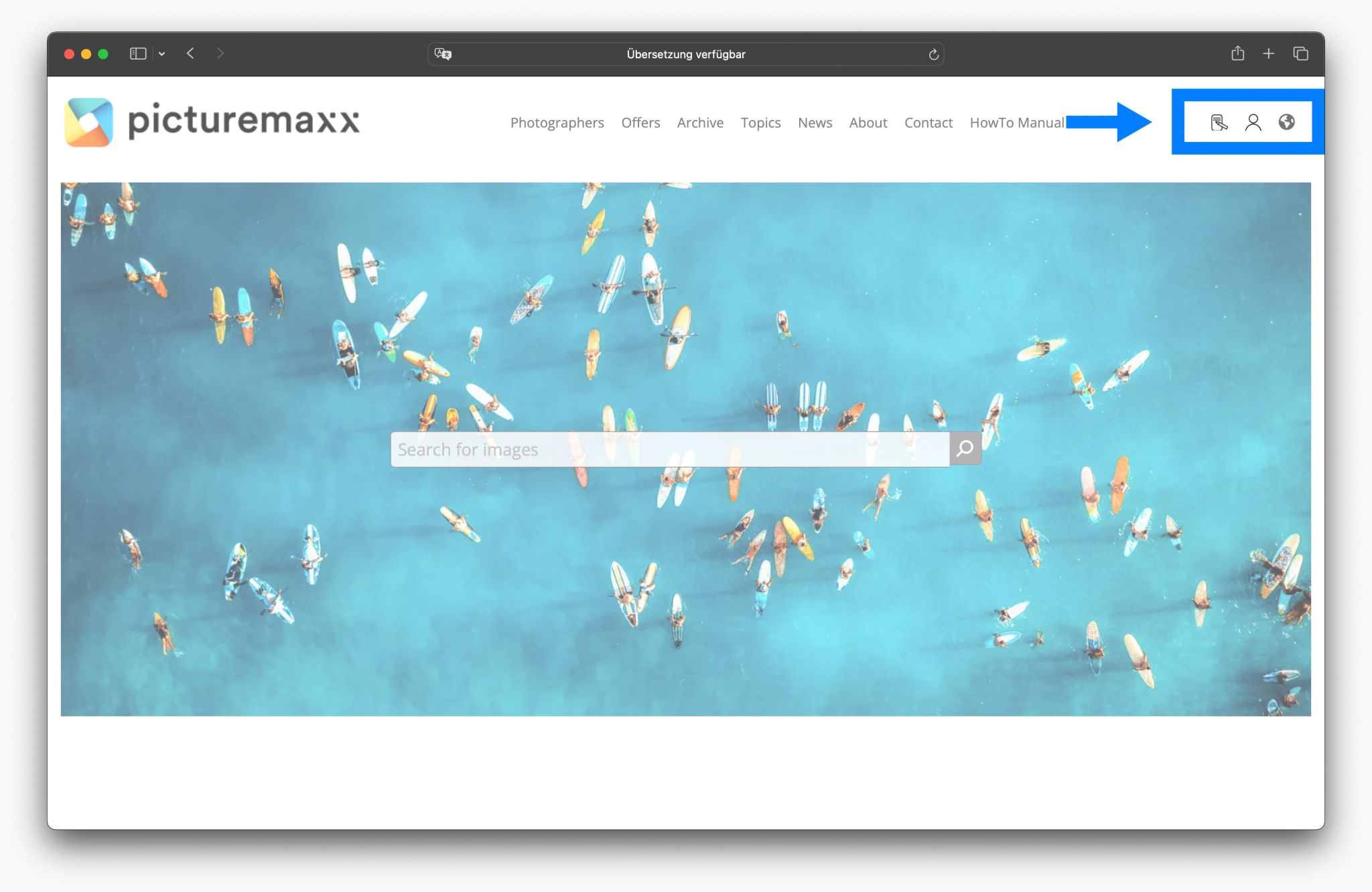Click the picturemaxx logo
This screenshot has height=892, width=1372.
pos(212,121)
